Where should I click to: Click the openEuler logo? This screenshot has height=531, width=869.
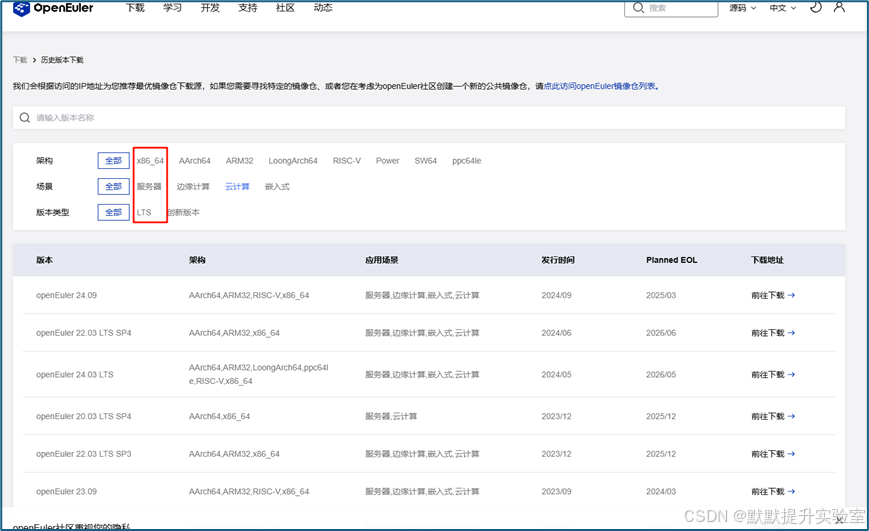click(x=53, y=8)
